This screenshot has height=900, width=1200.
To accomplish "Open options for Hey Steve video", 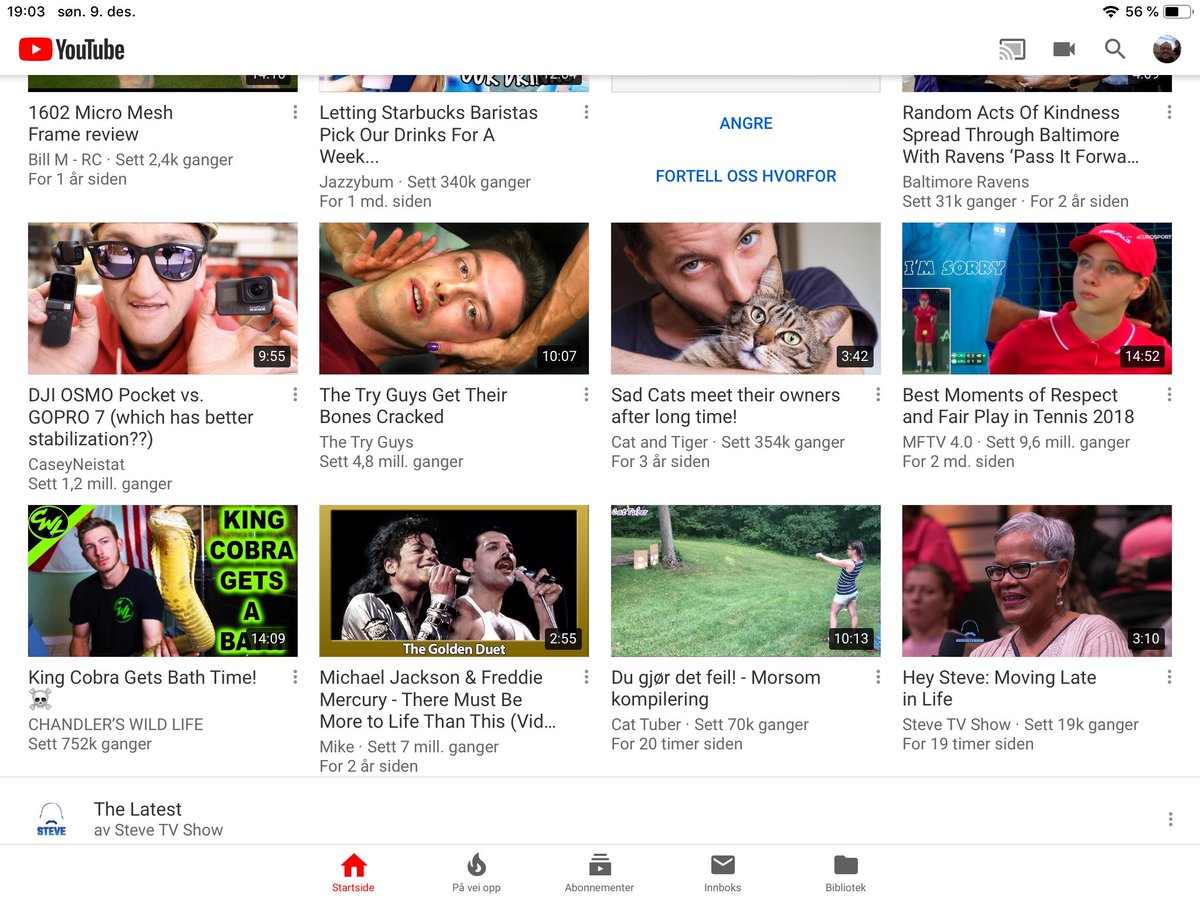I will 1169,677.
